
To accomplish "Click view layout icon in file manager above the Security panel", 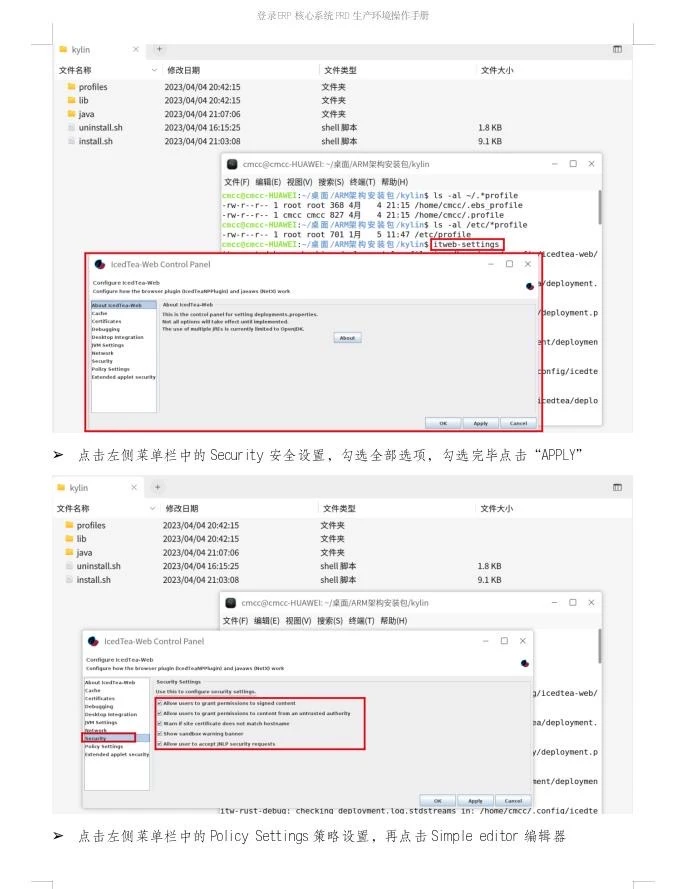I will click(617, 487).
